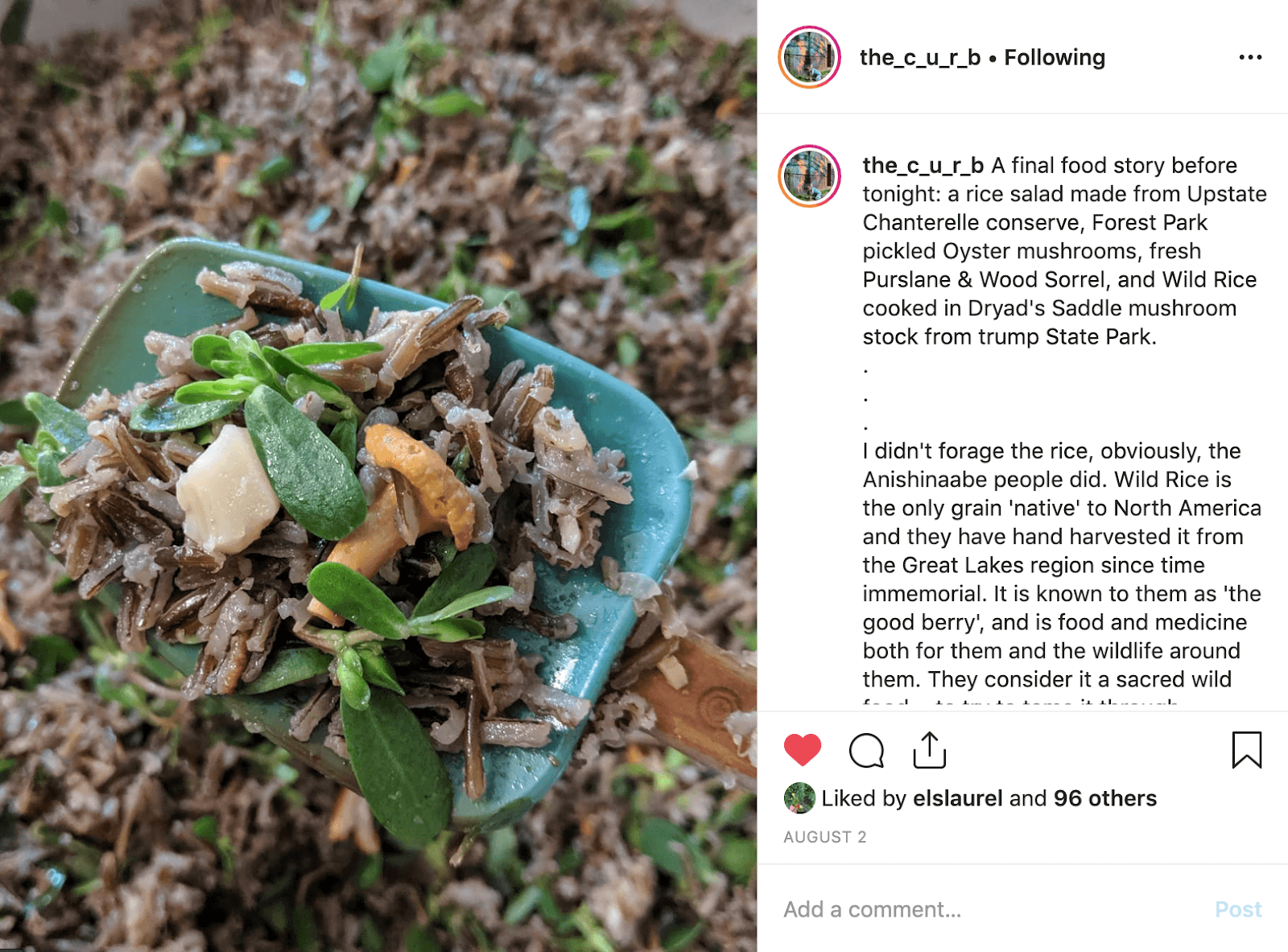1288x952 pixels.
Task: Open the three-dot more options menu
Action: pyautogui.click(x=1250, y=57)
